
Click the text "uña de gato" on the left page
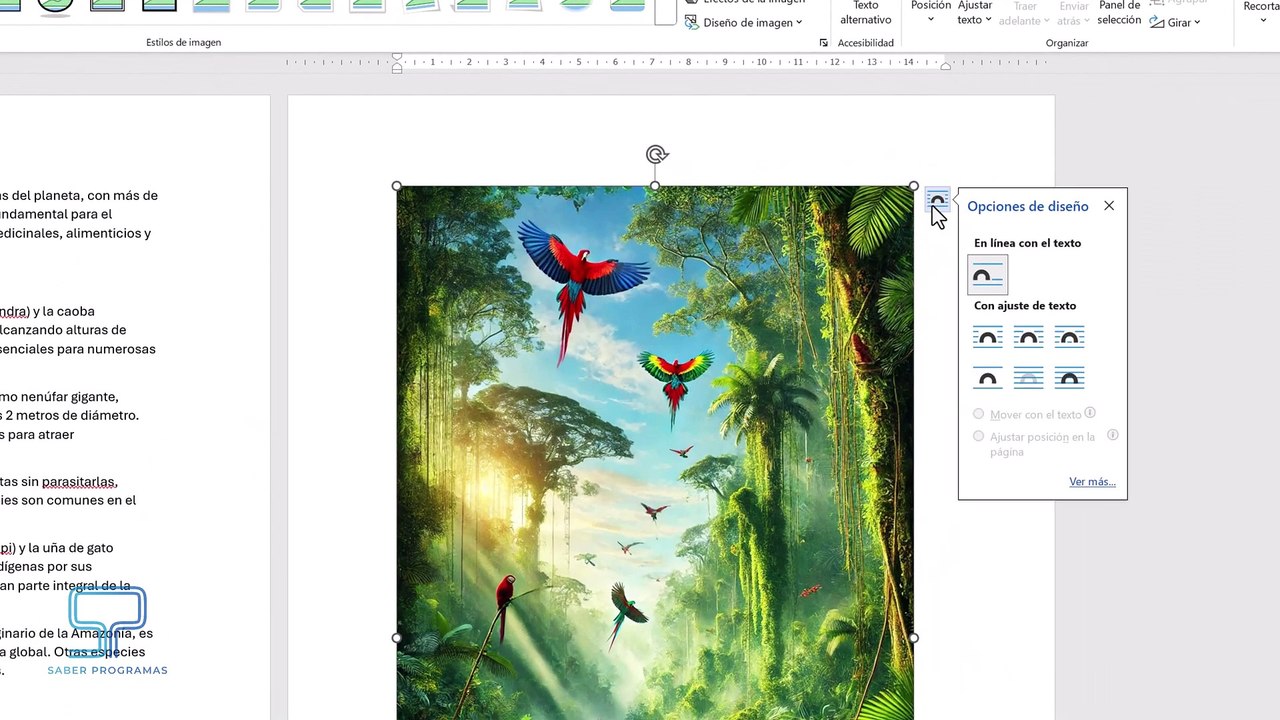(79, 548)
